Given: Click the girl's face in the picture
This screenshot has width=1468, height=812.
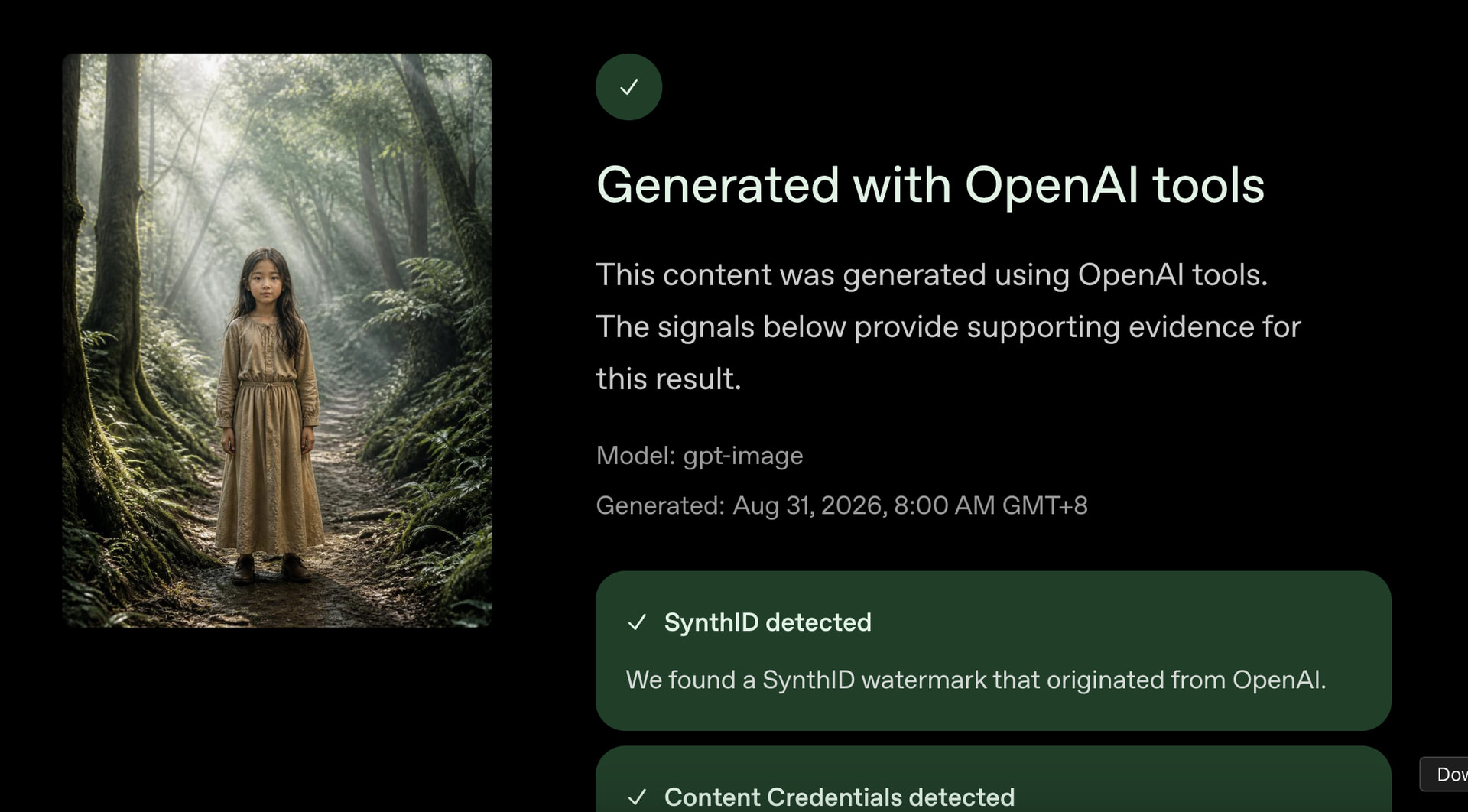Looking at the screenshot, I should point(265,283).
